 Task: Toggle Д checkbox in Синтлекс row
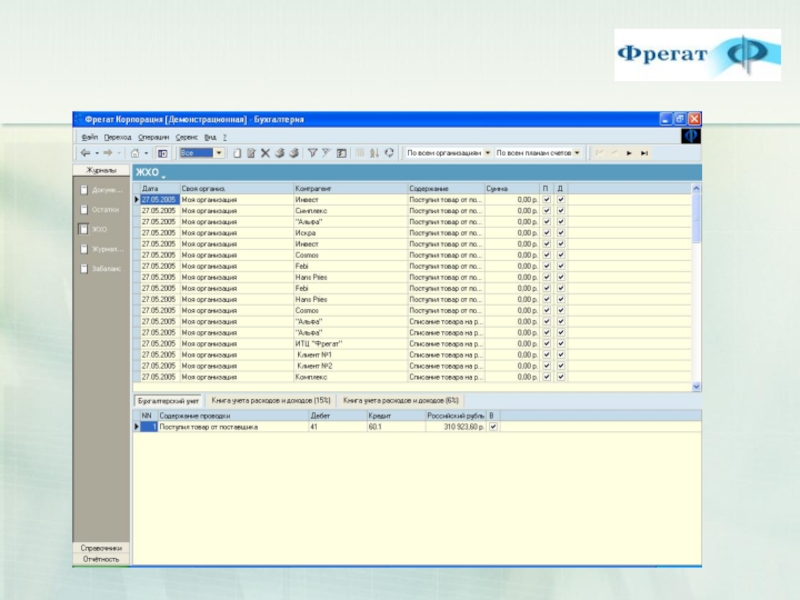pos(561,211)
